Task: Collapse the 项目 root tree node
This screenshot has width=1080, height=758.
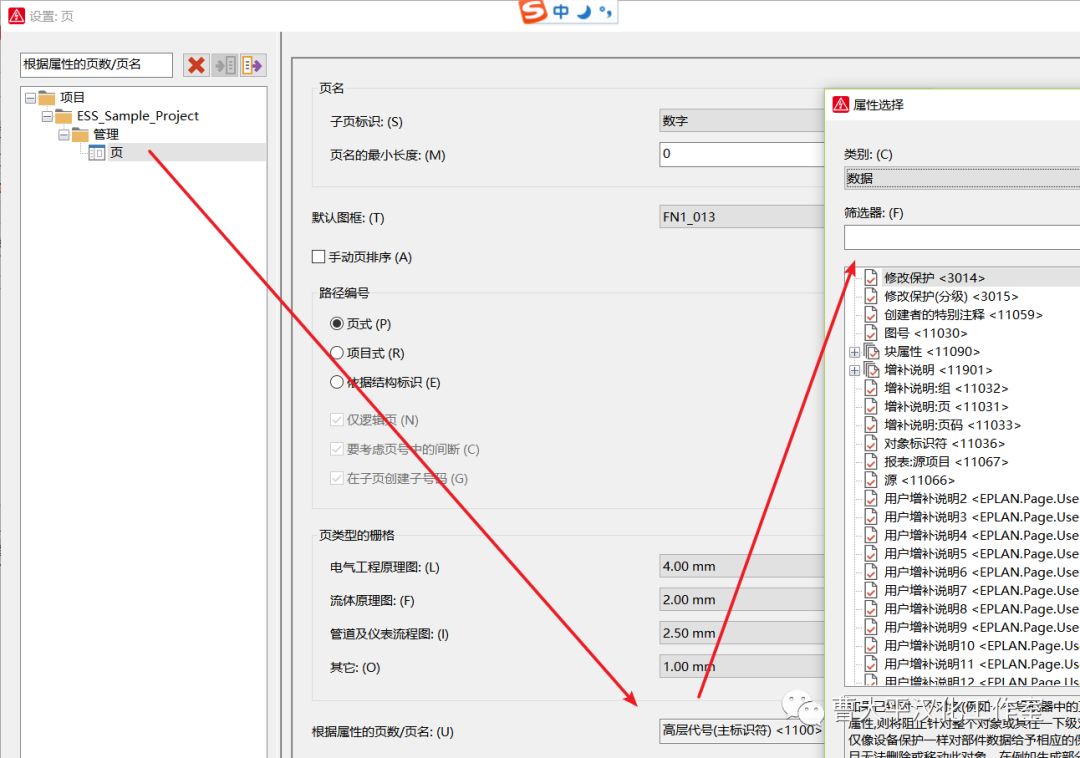Action: [30, 98]
